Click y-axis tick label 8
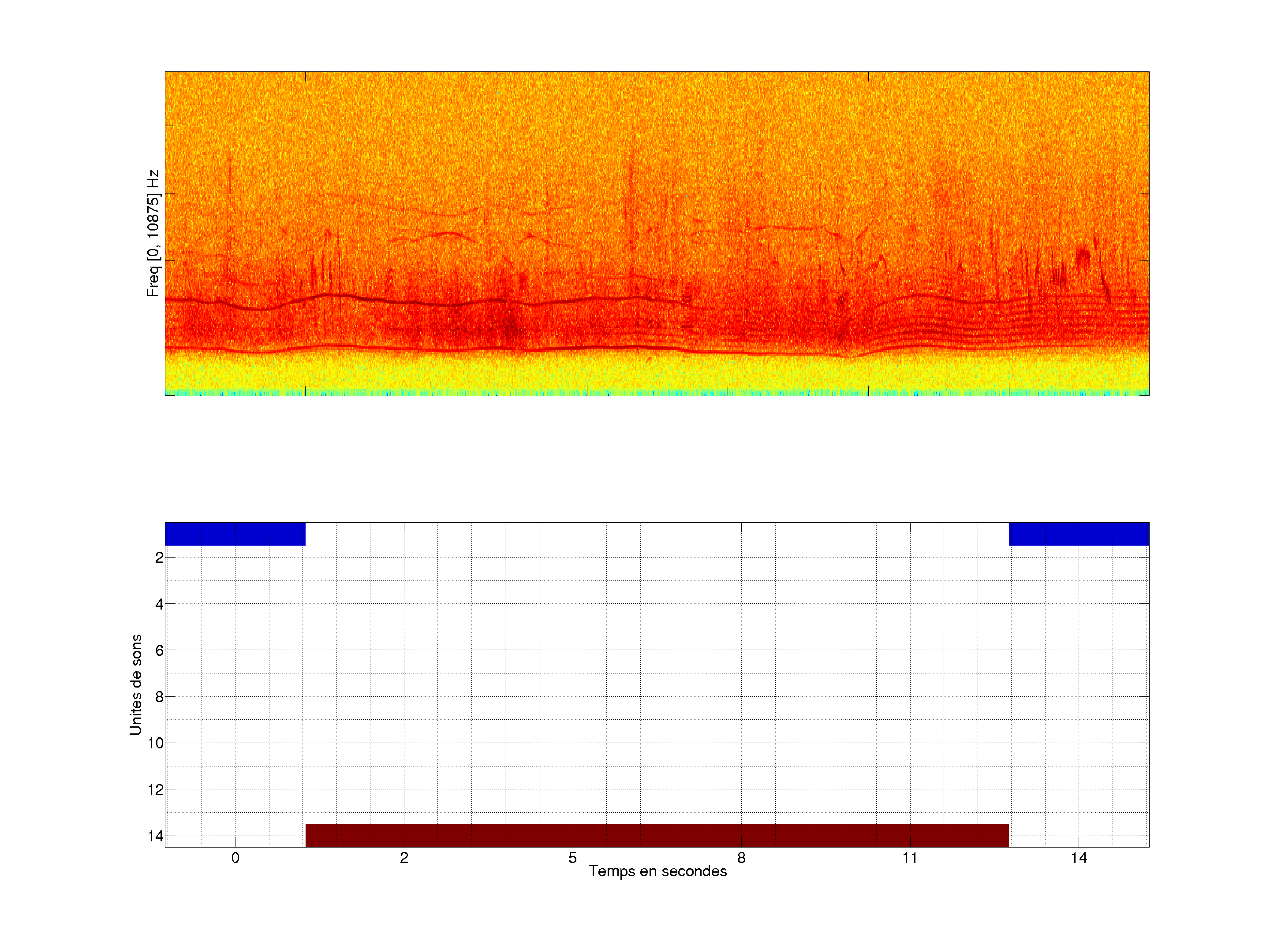The width and height of the screenshot is (1270, 952). tap(159, 697)
